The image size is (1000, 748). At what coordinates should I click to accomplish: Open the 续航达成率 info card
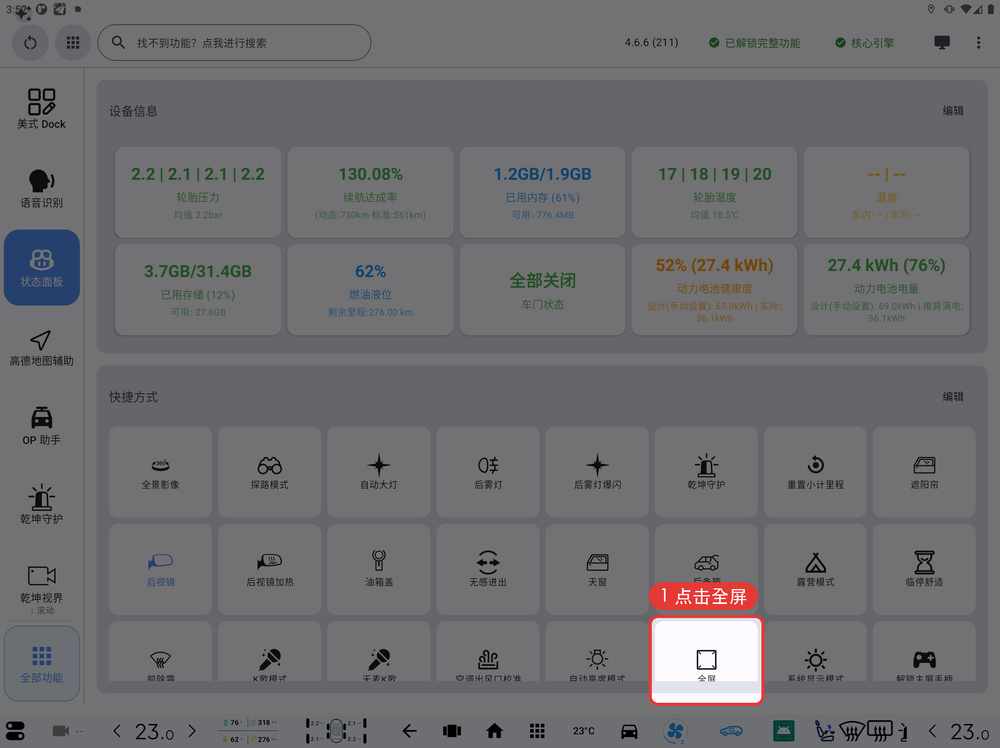pos(371,193)
